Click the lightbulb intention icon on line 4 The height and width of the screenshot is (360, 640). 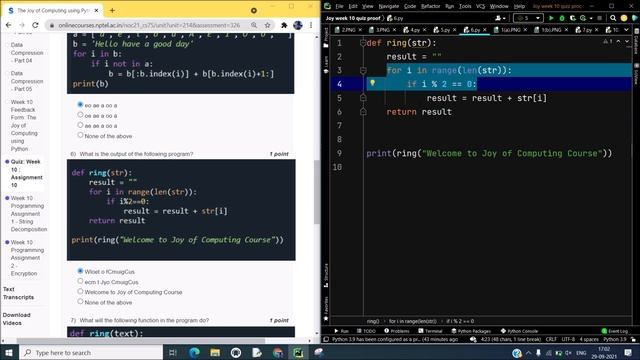pyautogui.click(x=372, y=83)
